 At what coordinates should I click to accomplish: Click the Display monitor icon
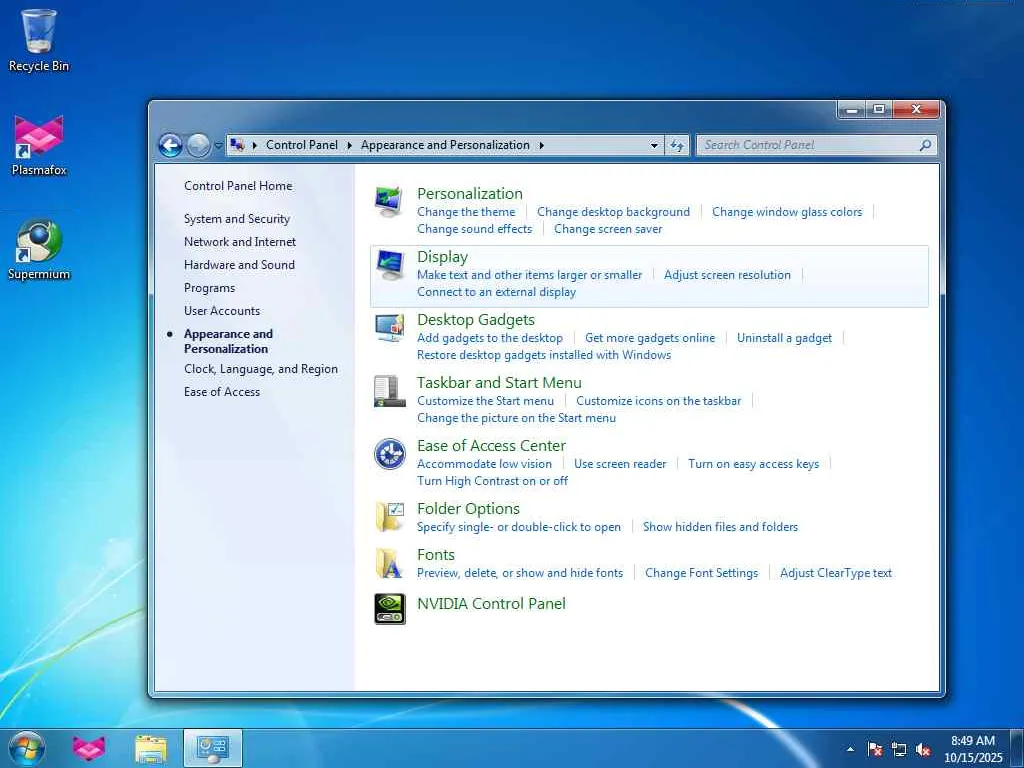pos(389,264)
